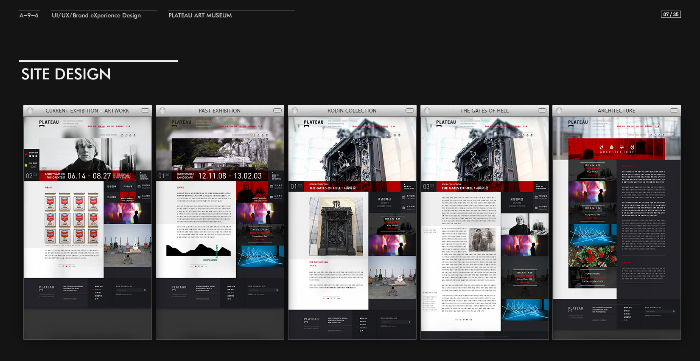Click the red pagination dot under Gates of Hell article

466,320
